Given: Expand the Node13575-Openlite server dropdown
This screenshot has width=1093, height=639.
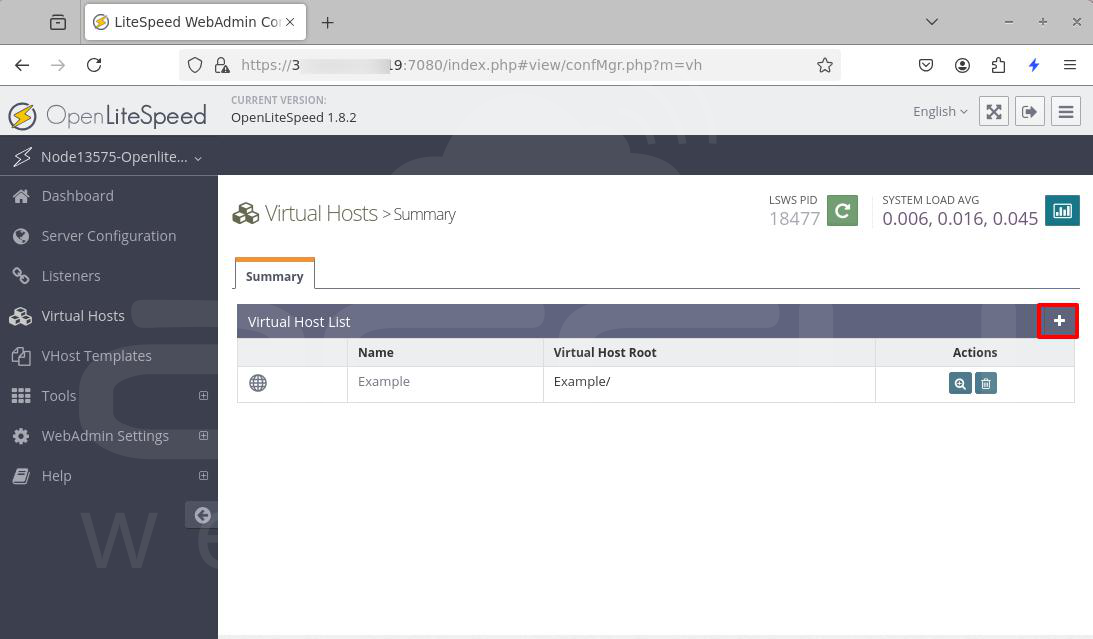Looking at the screenshot, I should 121,157.
